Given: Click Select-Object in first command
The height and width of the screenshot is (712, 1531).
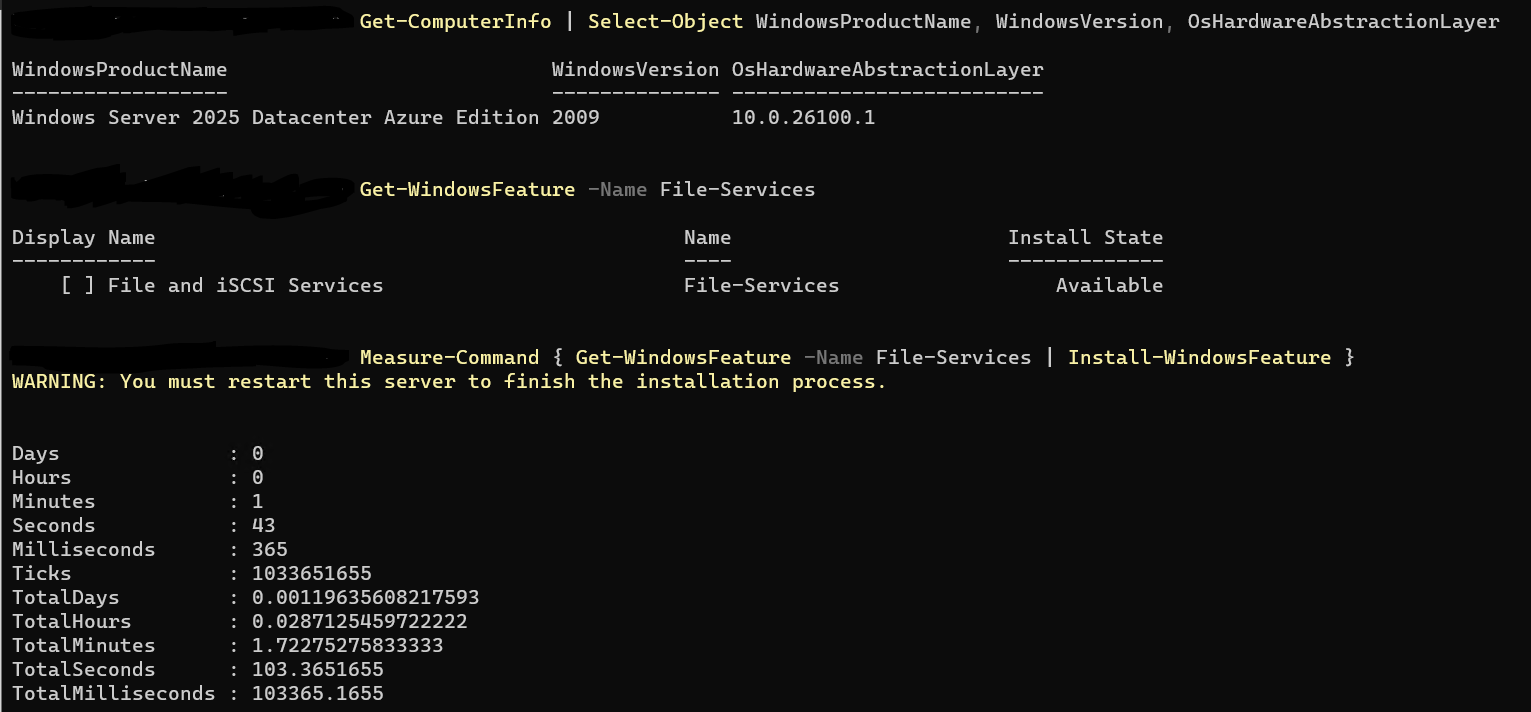Looking at the screenshot, I should 665,21.
